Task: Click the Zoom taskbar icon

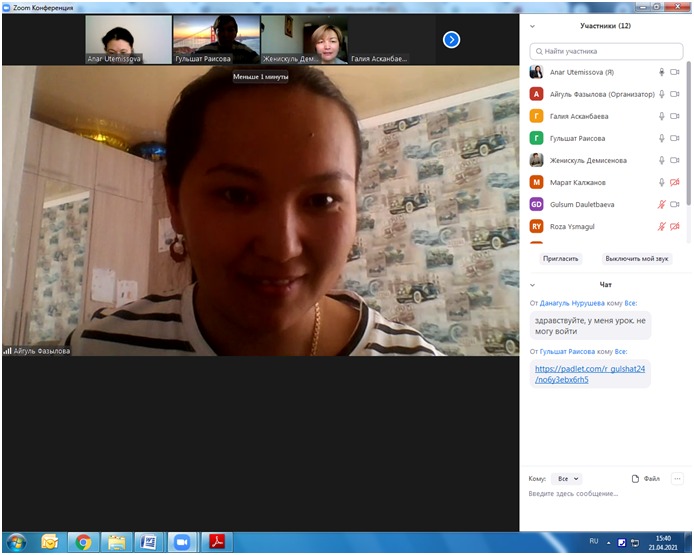Action: (x=182, y=542)
